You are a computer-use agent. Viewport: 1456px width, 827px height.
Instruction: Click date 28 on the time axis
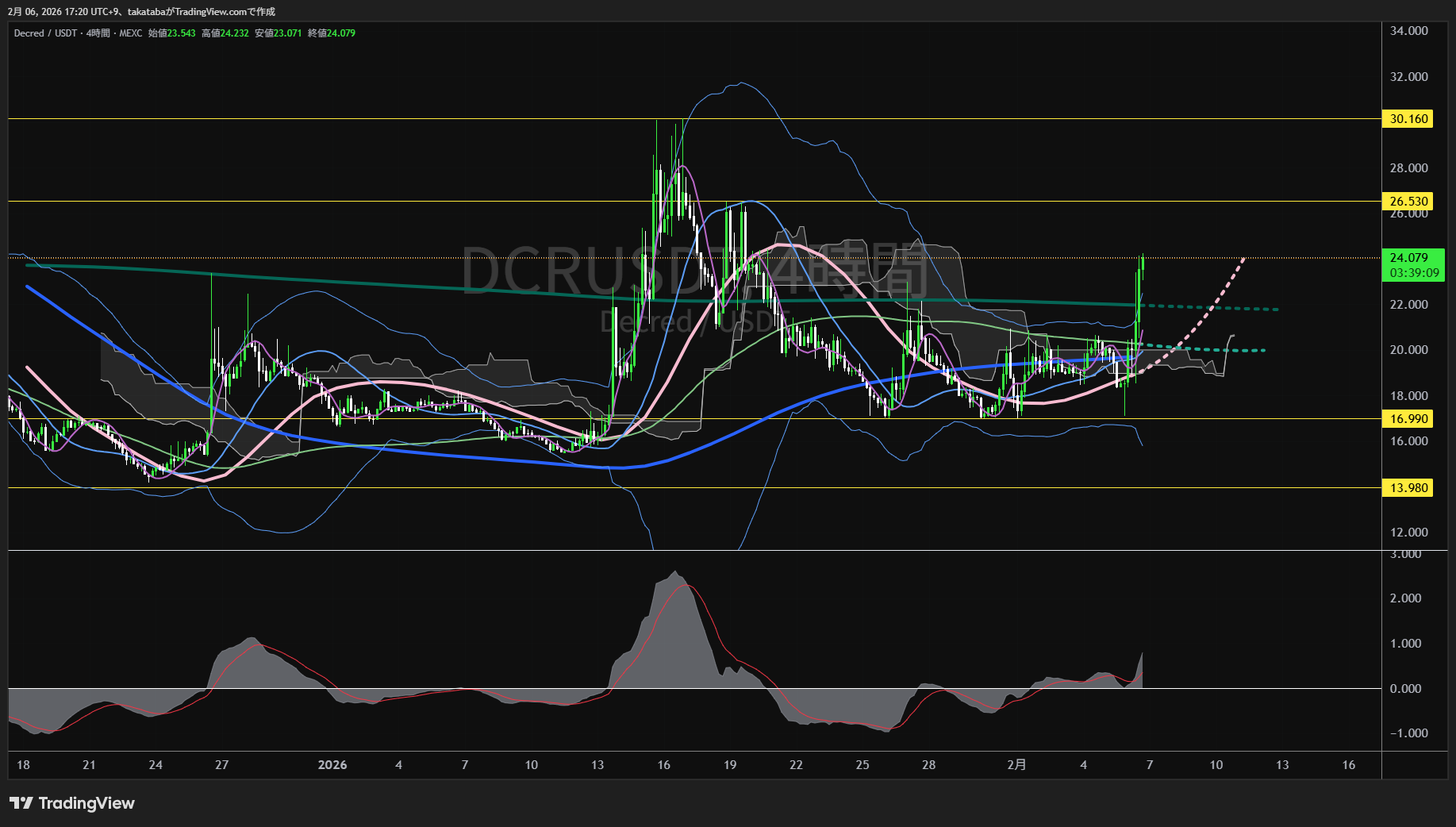[x=928, y=765]
